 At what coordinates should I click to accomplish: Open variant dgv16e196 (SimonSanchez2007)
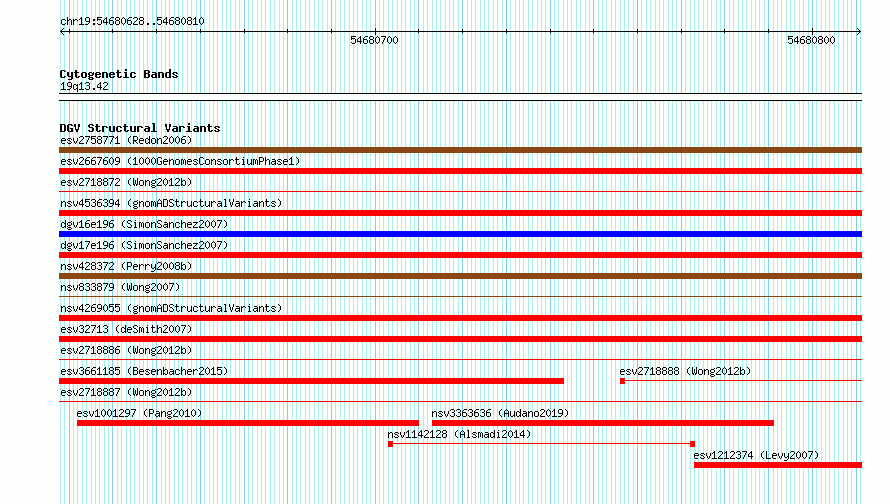[144, 224]
